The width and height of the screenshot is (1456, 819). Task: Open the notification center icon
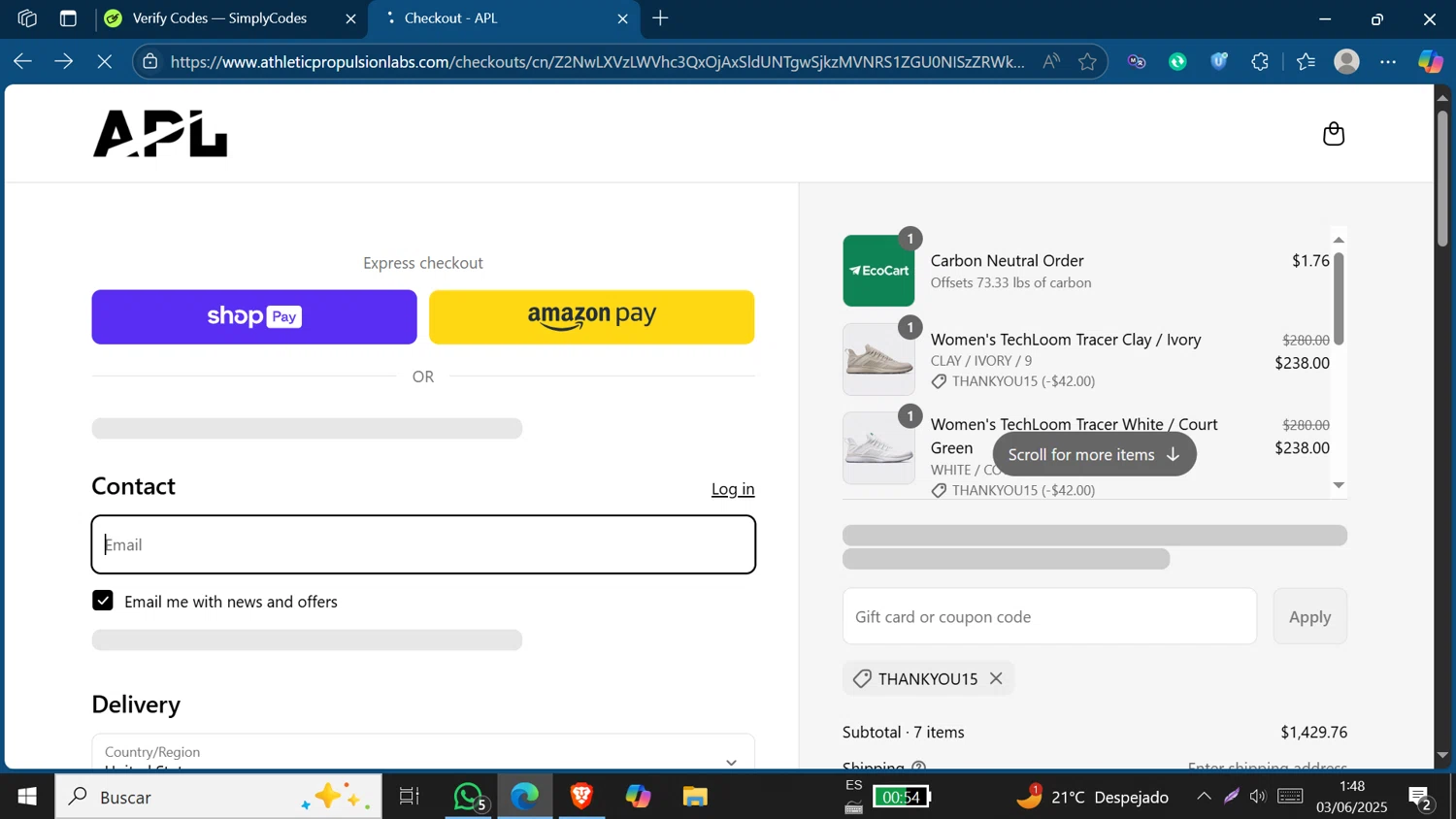(x=1422, y=797)
